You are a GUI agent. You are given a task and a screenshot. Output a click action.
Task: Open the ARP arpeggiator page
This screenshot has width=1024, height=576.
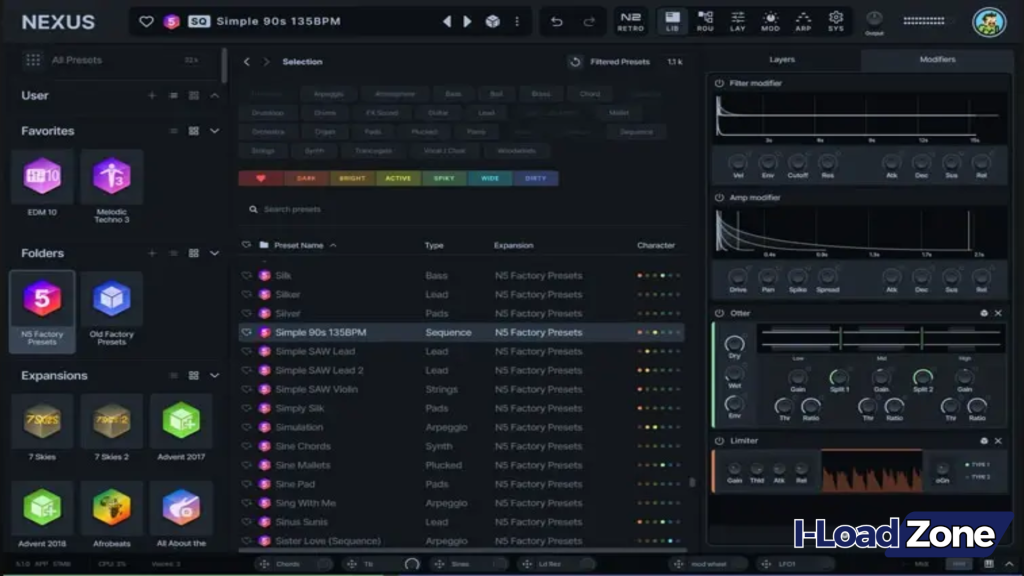[802, 21]
